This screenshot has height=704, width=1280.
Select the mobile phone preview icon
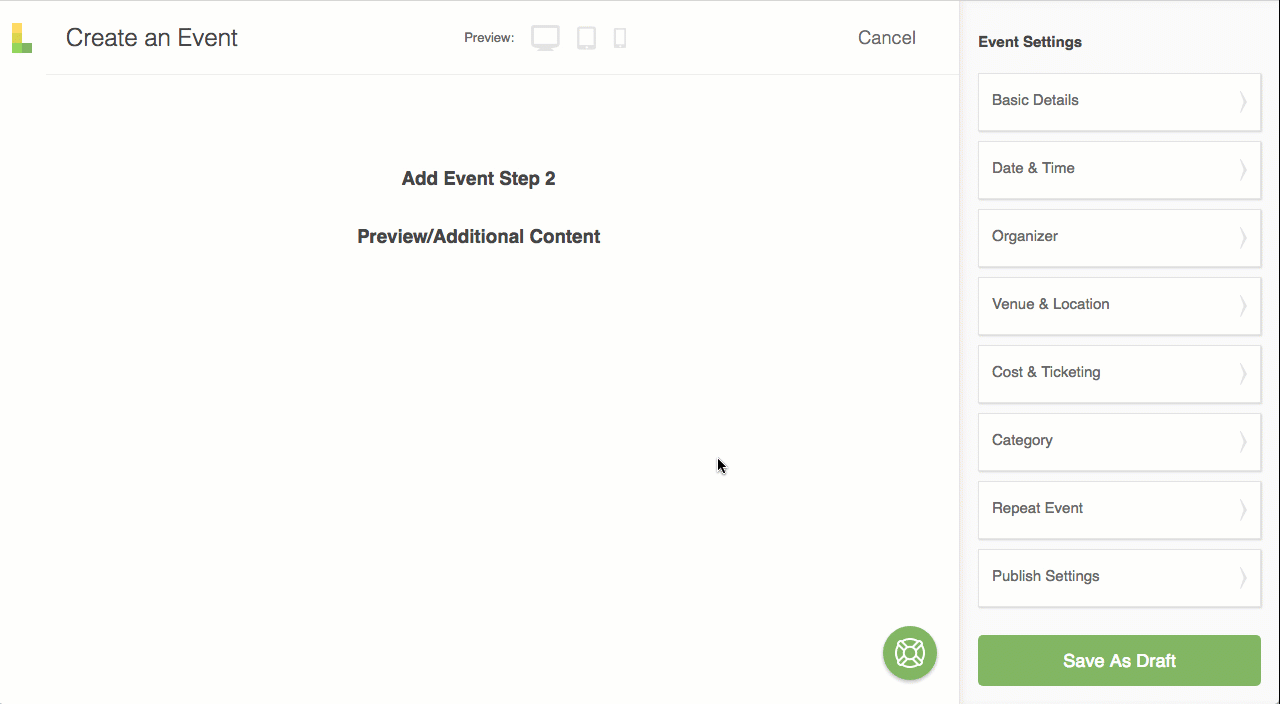pos(620,38)
